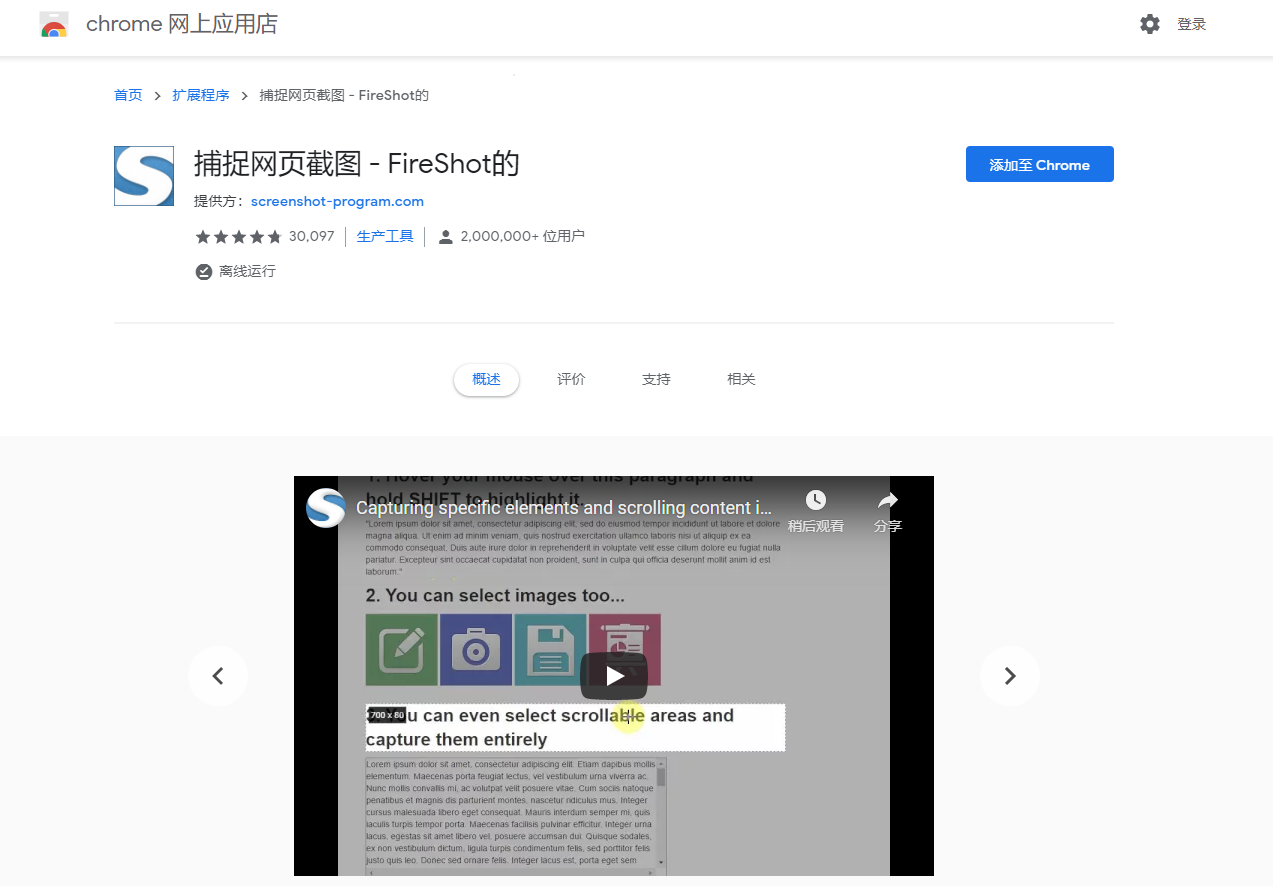Viewport: 1273px width, 886px height.
Task: Click the 登录 sign-in link
Action: click(1192, 25)
